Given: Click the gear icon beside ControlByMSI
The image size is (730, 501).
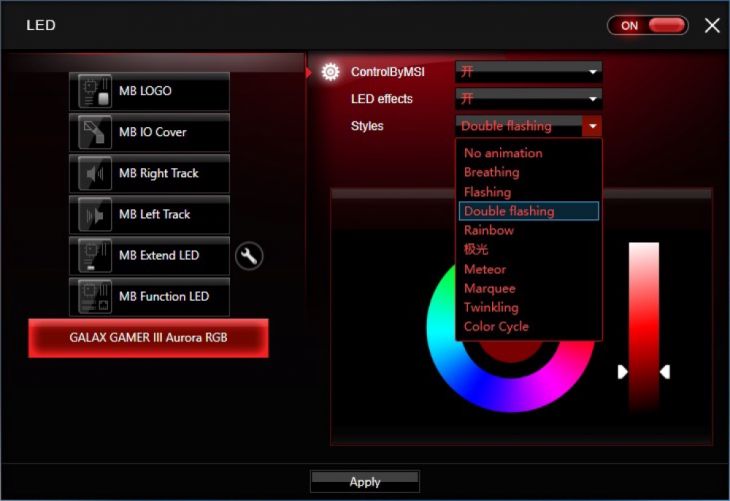Looking at the screenshot, I should 331,72.
